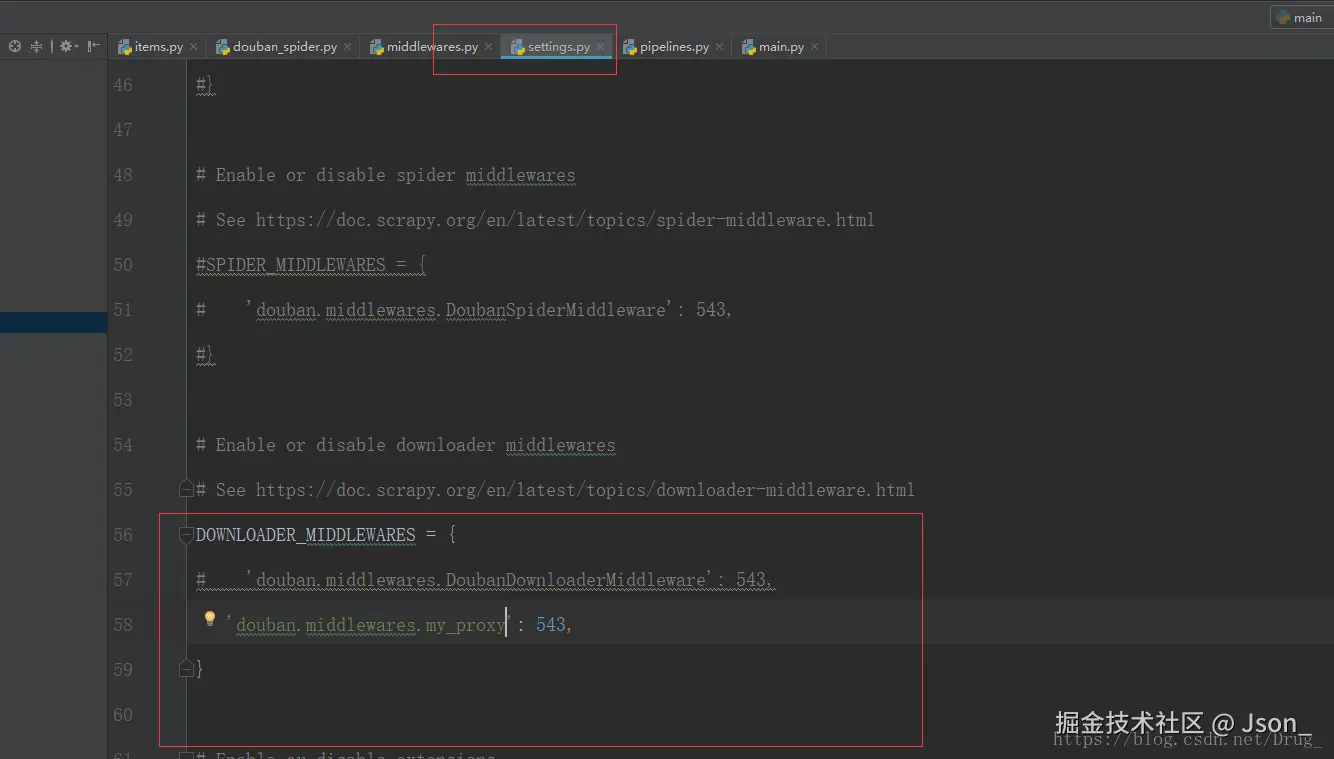Click the '#}' text on line 52
This screenshot has width=1334, height=759.
tap(205, 355)
